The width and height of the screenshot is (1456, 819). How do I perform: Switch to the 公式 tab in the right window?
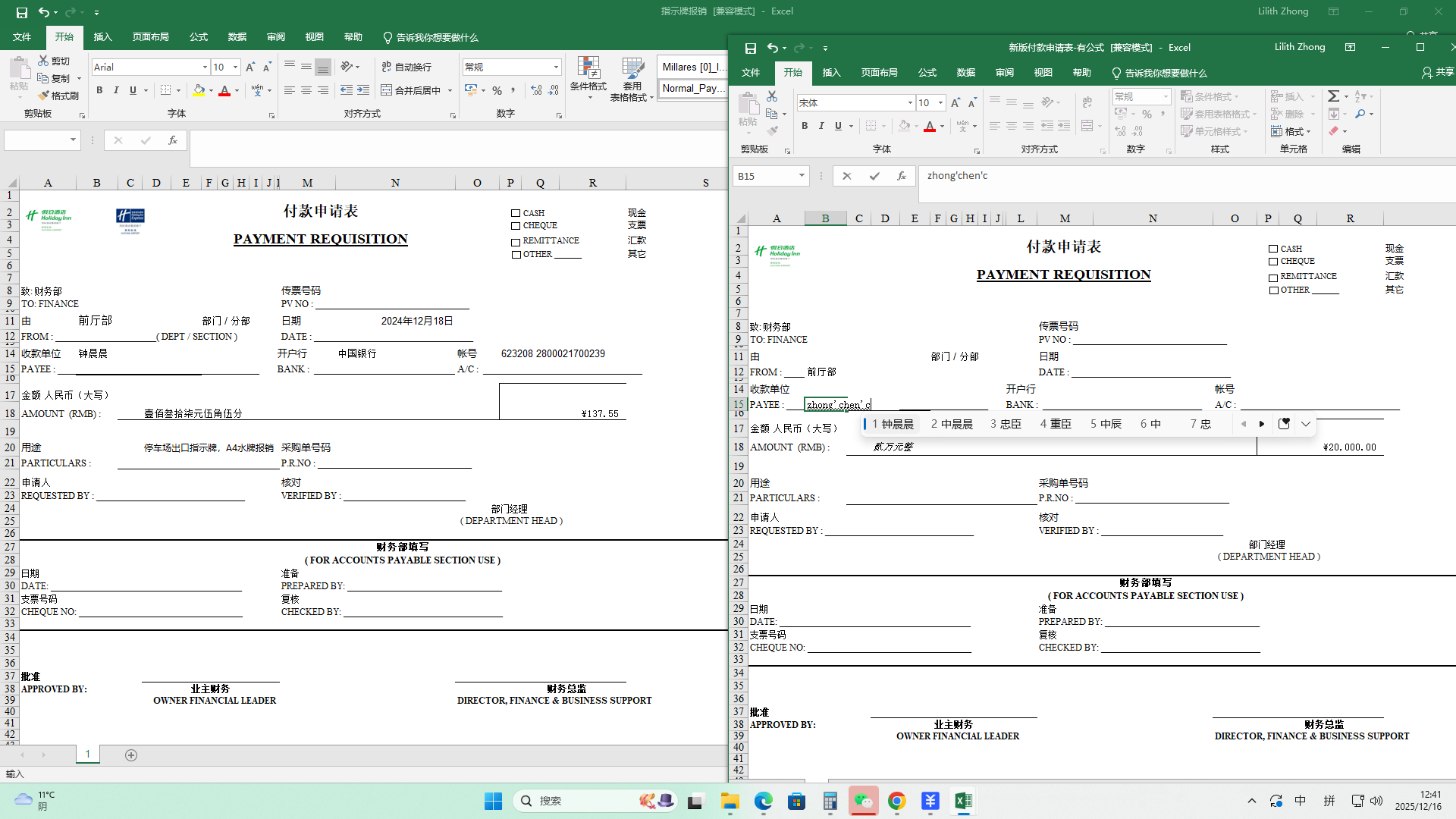pos(927,73)
